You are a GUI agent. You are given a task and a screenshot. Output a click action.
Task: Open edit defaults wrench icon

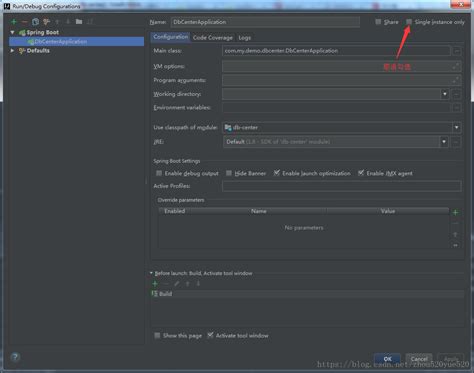point(46,22)
